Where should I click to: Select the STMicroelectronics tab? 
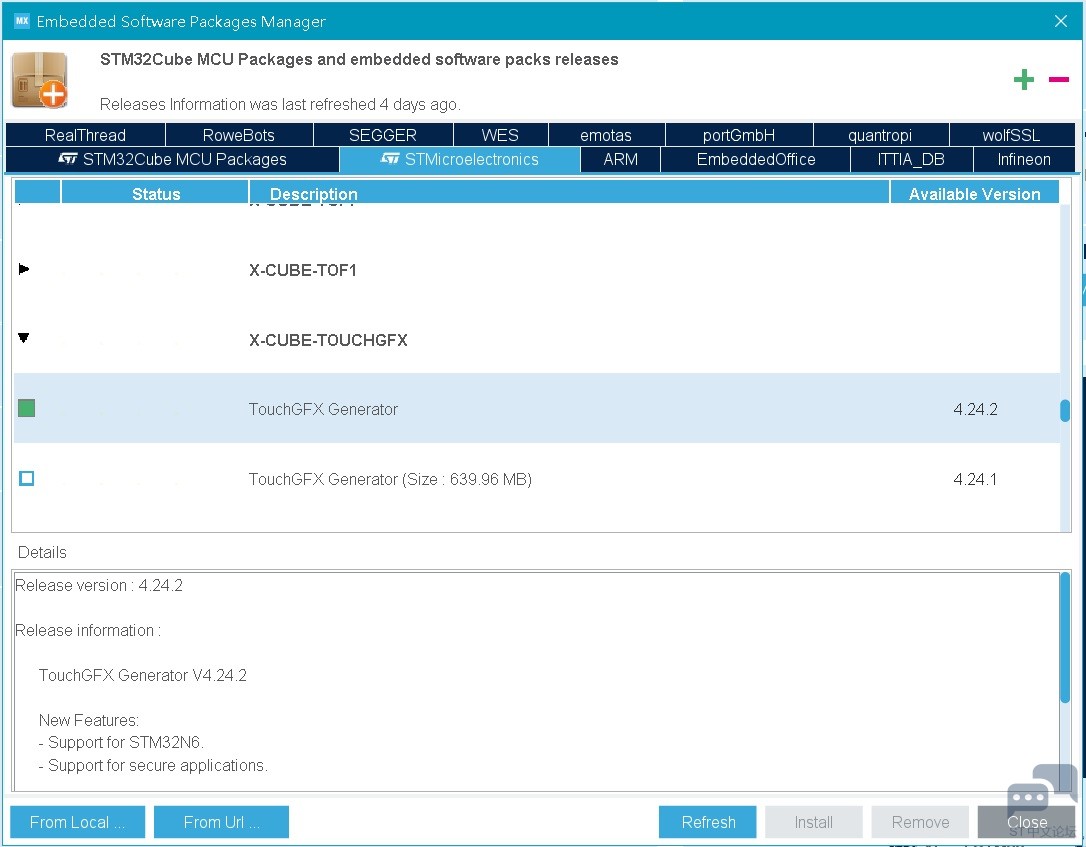point(460,159)
